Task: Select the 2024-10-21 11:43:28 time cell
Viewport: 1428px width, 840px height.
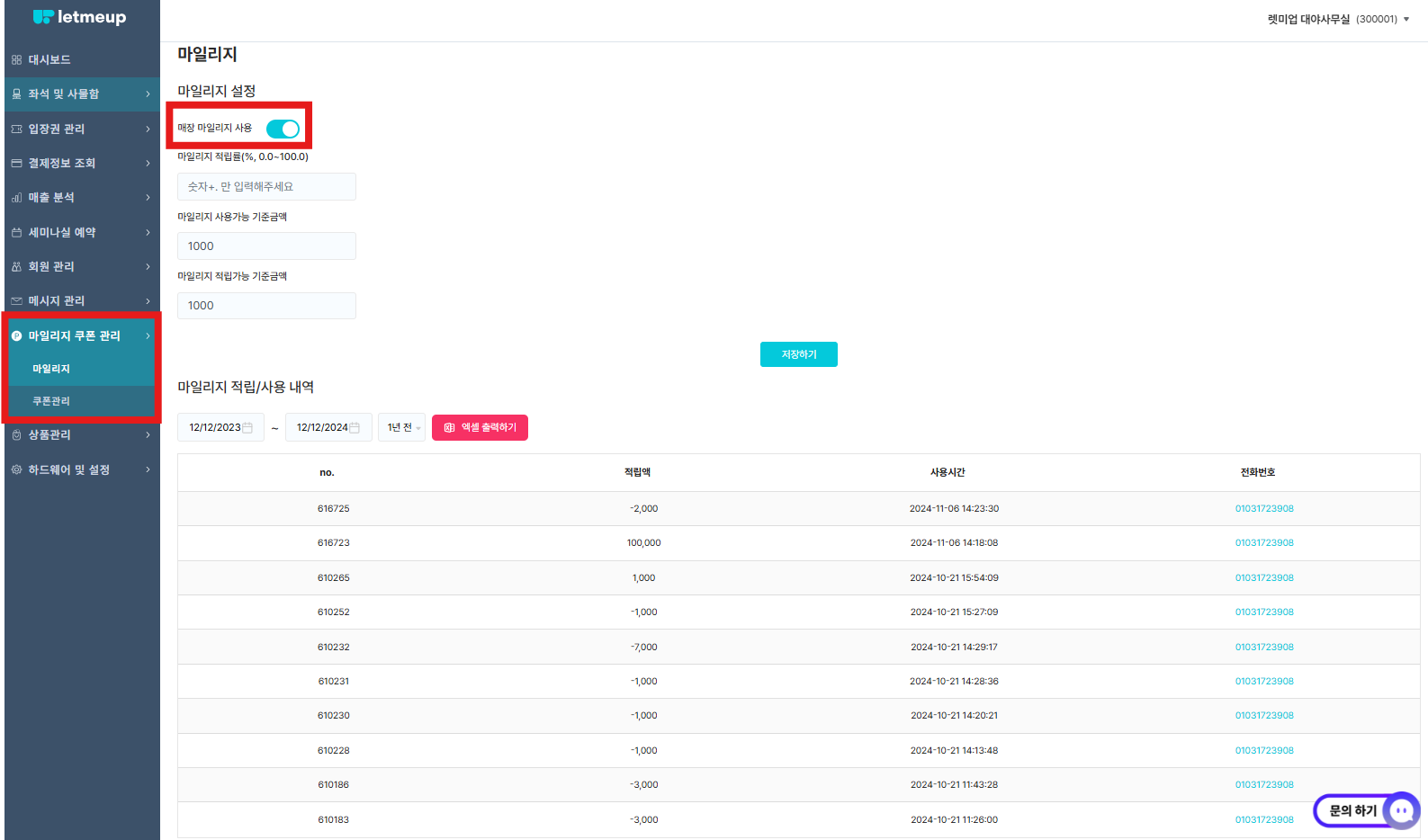Action: 954,785
